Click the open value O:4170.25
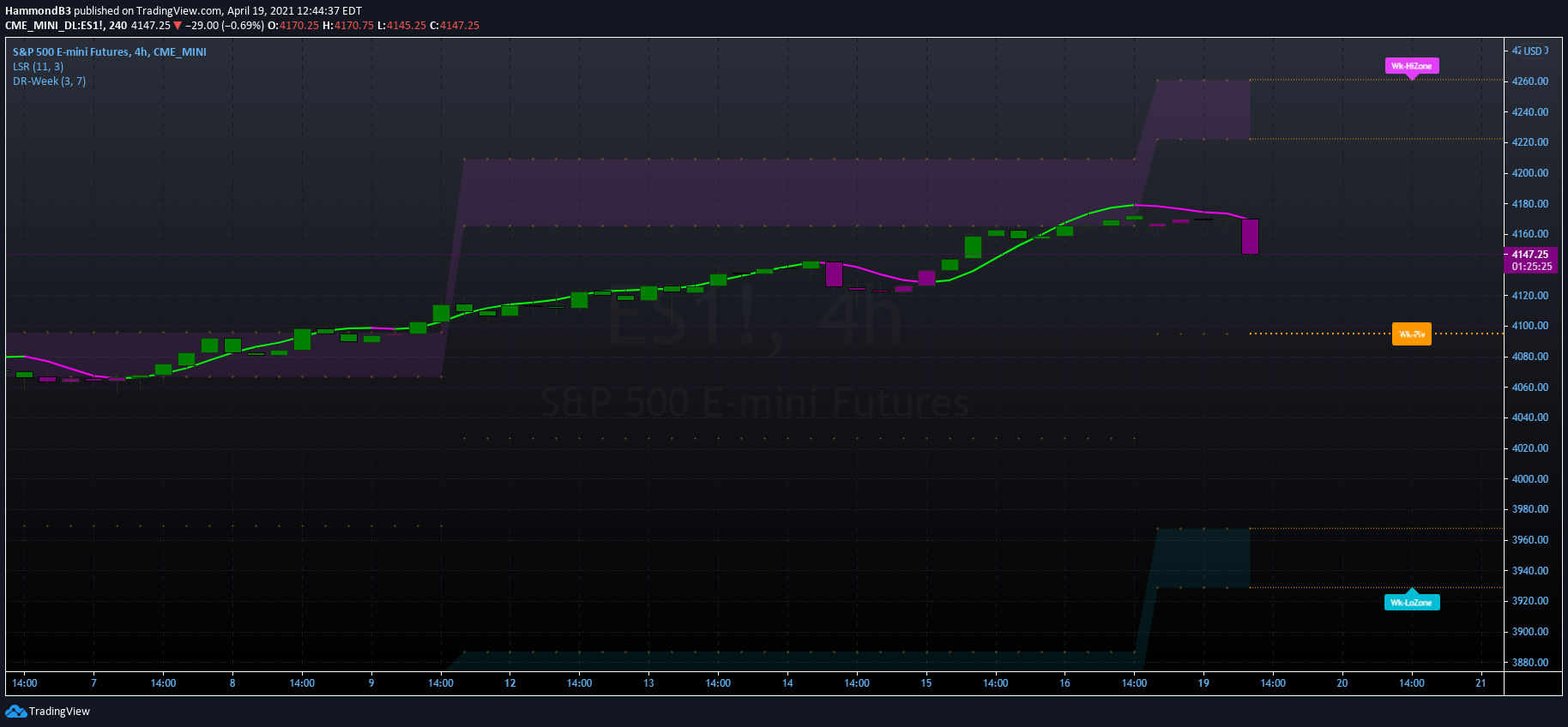Image resolution: width=1568 pixels, height=727 pixels. (x=293, y=26)
